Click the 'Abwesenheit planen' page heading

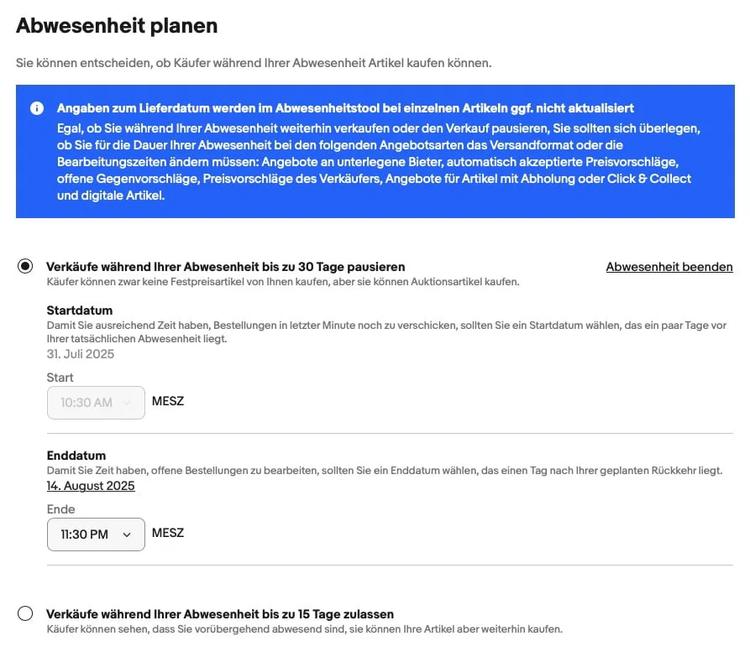117,25
